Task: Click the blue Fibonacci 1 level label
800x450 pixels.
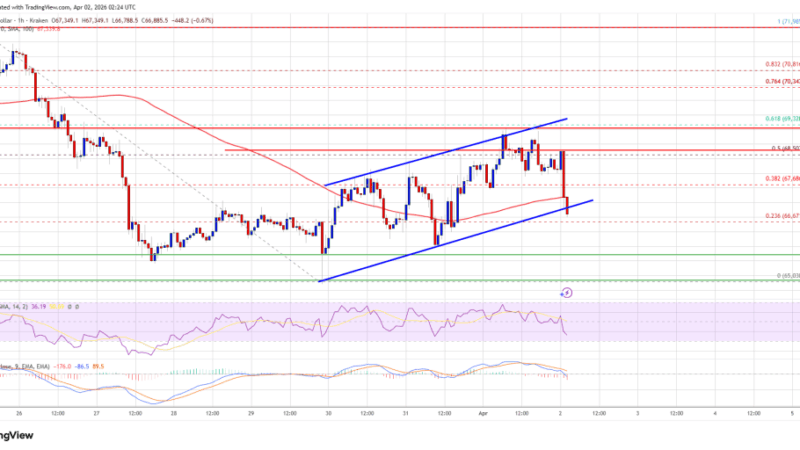Action: click(x=788, y=21)
